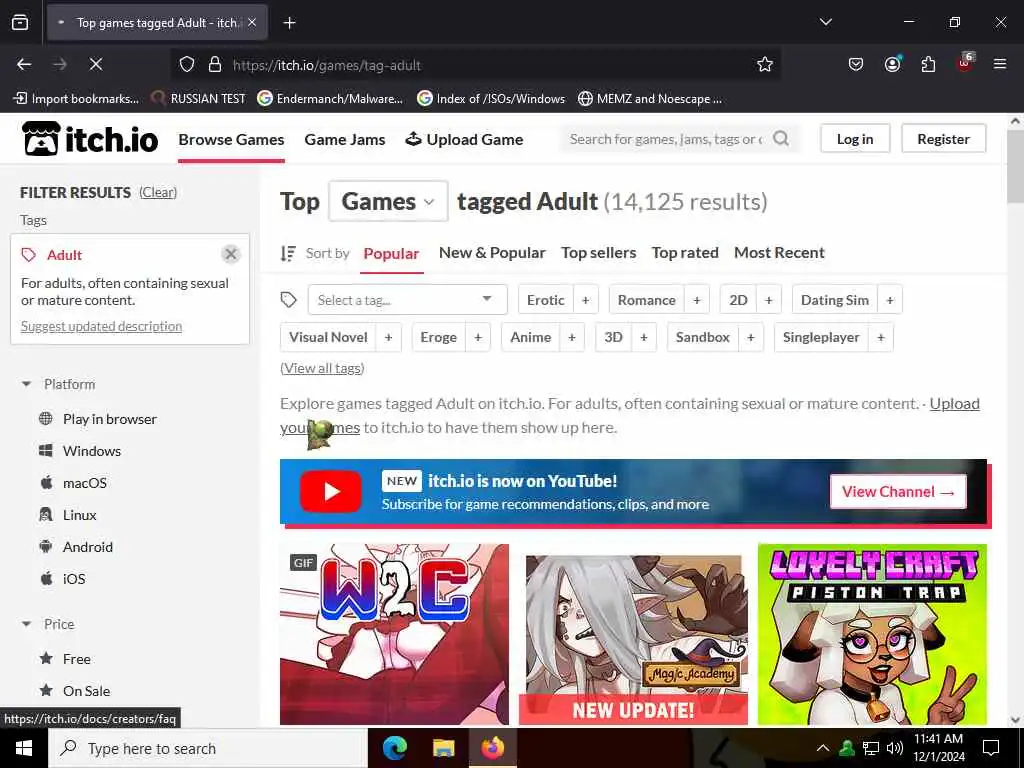Click the search magnifier icon in itch.io header
This screenshot has width=1024, height=768.
point(780,138)
